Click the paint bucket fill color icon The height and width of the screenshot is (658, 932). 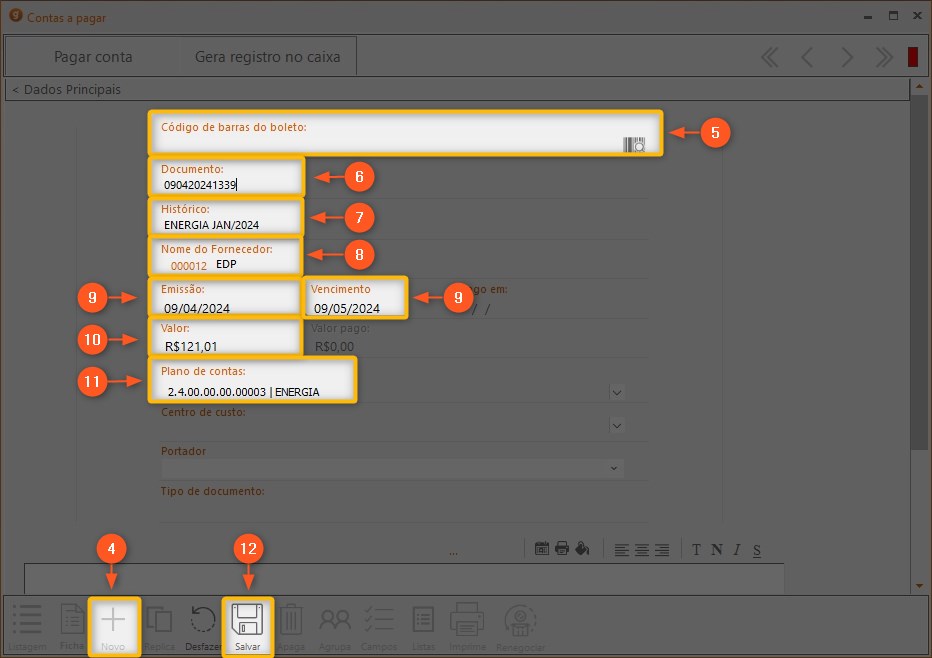(x=582, y=549)
